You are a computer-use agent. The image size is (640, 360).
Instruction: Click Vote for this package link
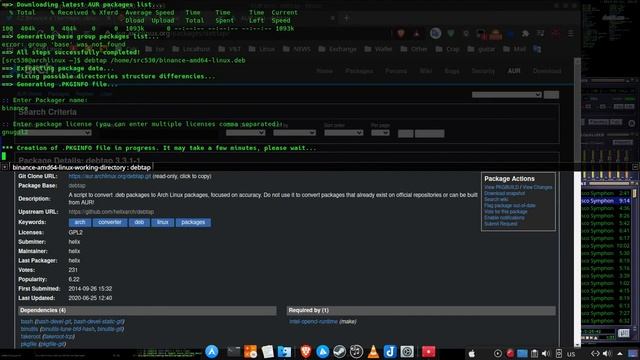[x=506, y=212]
